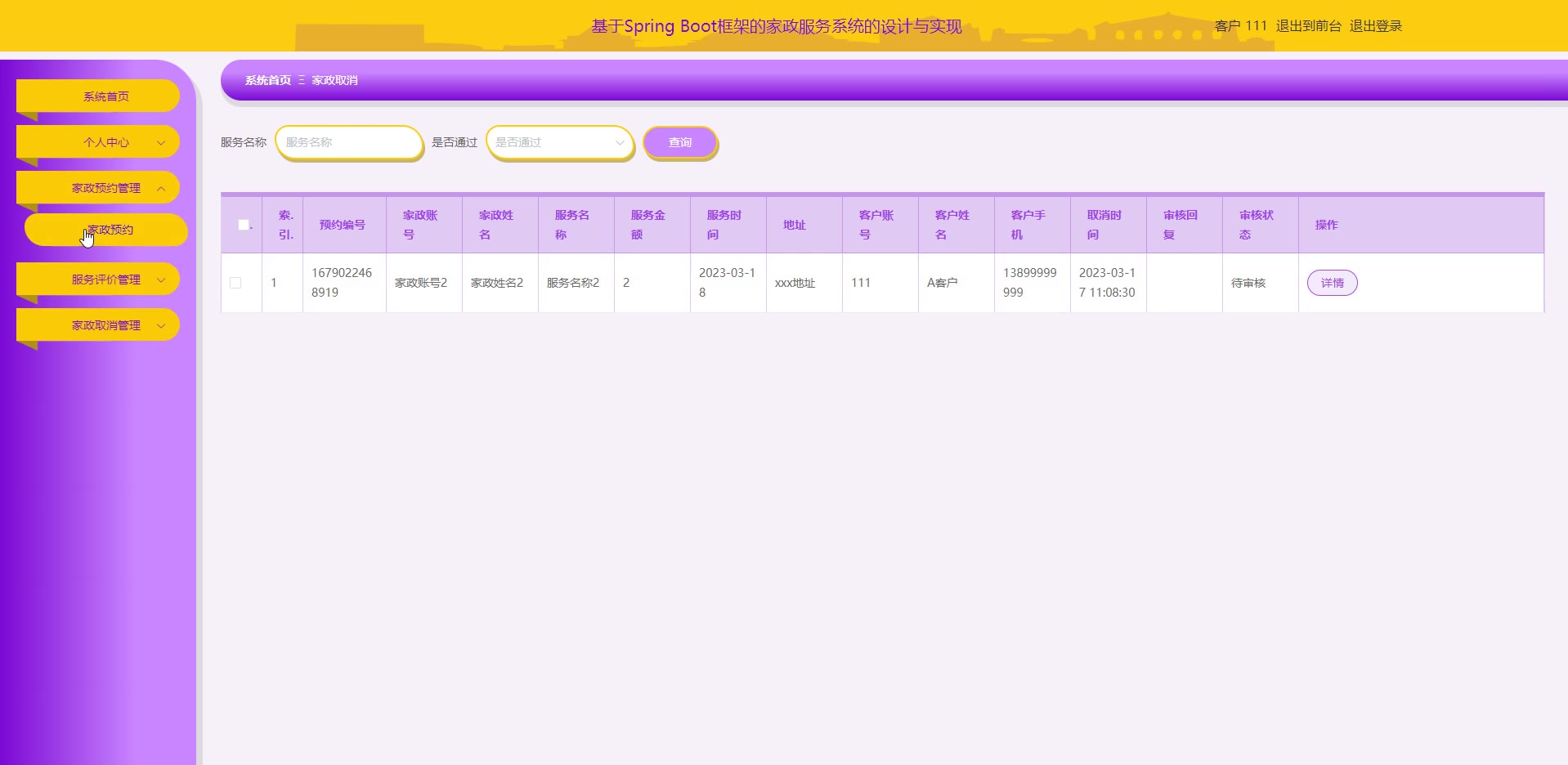Screen dimensions: 1568x765
Task: Expand the 家政取消管理 menu
Action: 98,325
